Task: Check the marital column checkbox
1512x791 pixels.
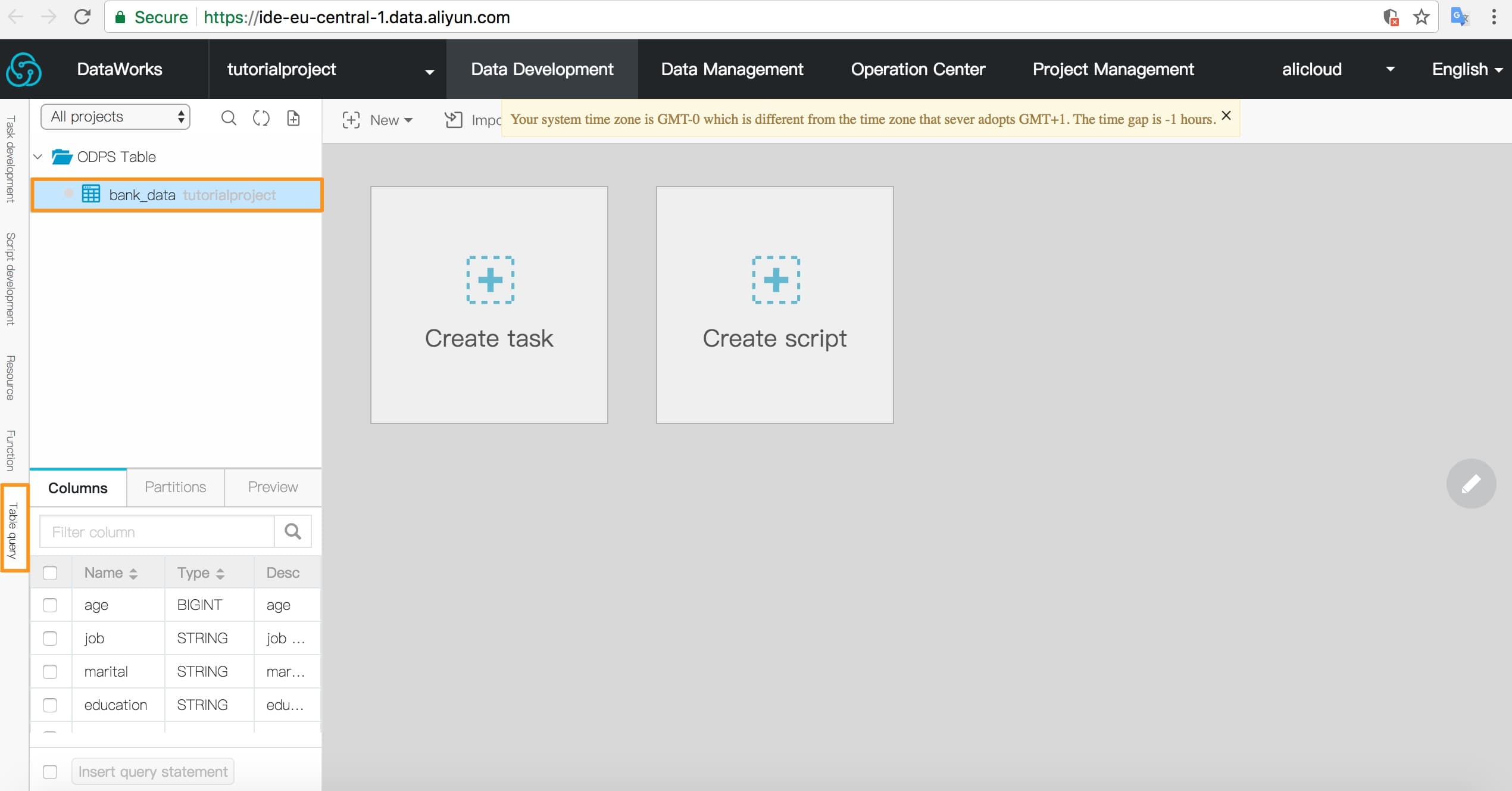Action: (50, 672)
